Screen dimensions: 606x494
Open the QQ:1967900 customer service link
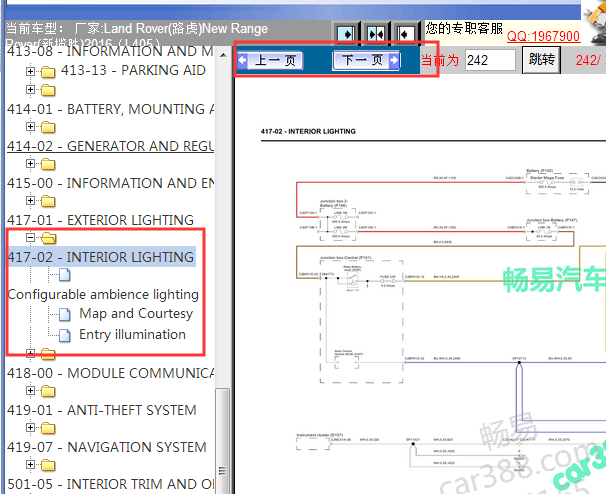(x=543, y=36)
